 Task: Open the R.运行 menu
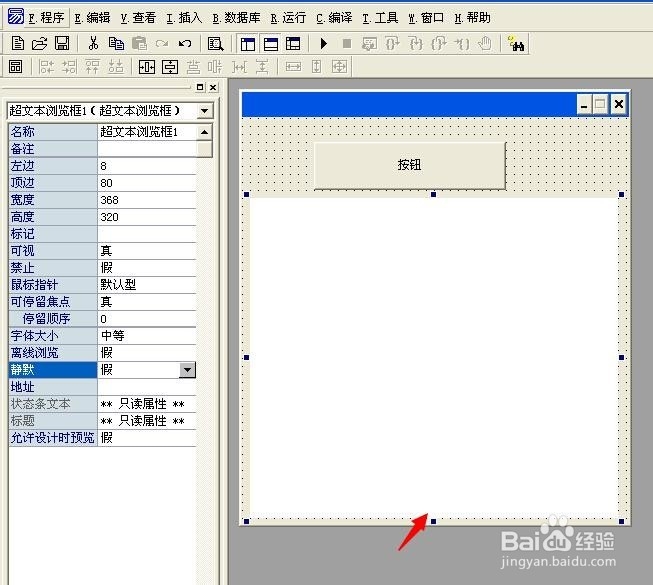point(288,18)
